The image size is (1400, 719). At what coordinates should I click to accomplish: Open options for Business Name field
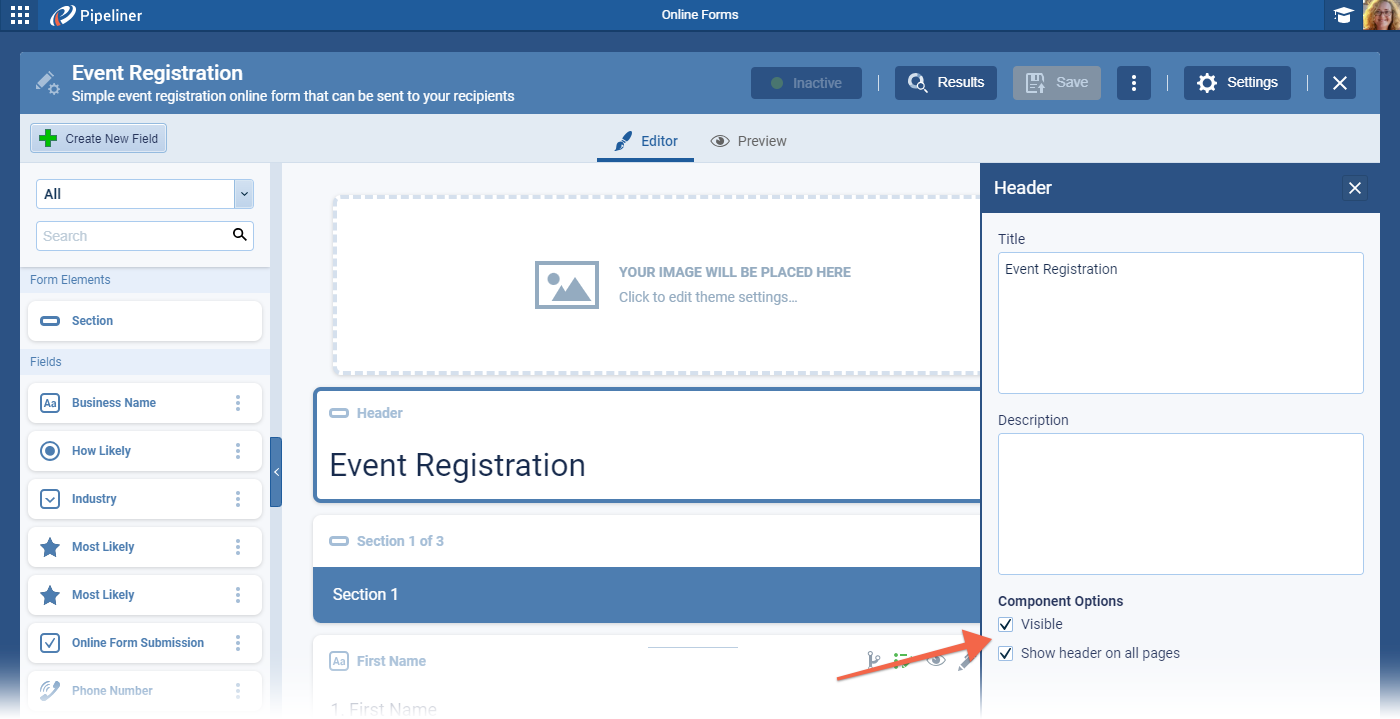(238, 403)
